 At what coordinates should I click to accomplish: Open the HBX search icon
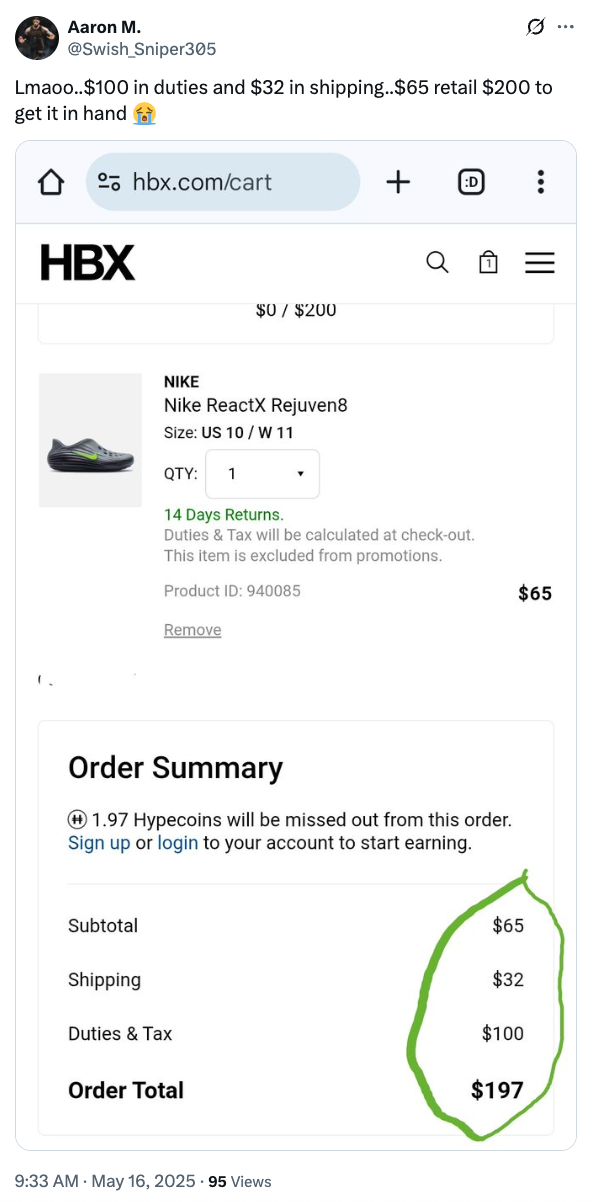[x=437, y=262]
